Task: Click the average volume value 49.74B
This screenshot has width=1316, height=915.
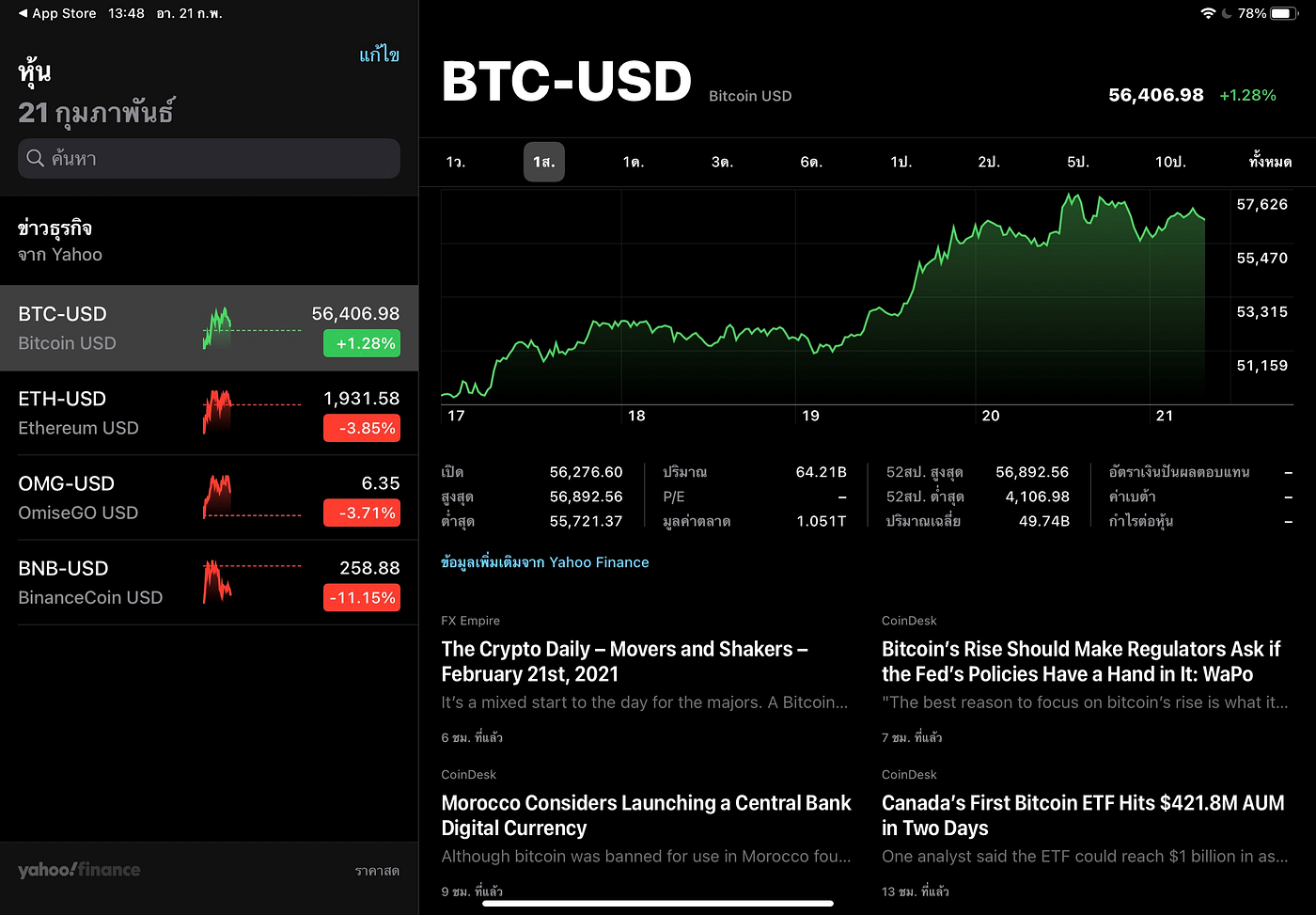Action: pyautogui.click(x=1043, y=521)
